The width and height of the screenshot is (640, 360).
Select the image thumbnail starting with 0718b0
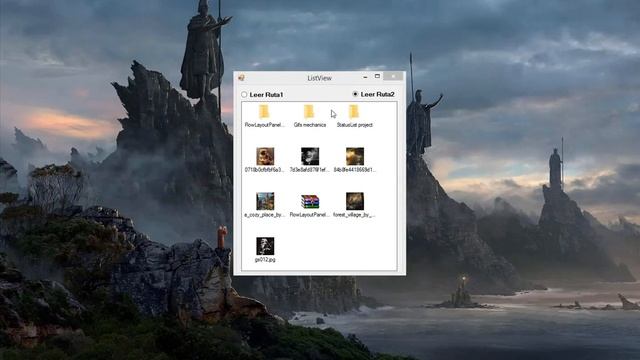pos(265,156)
